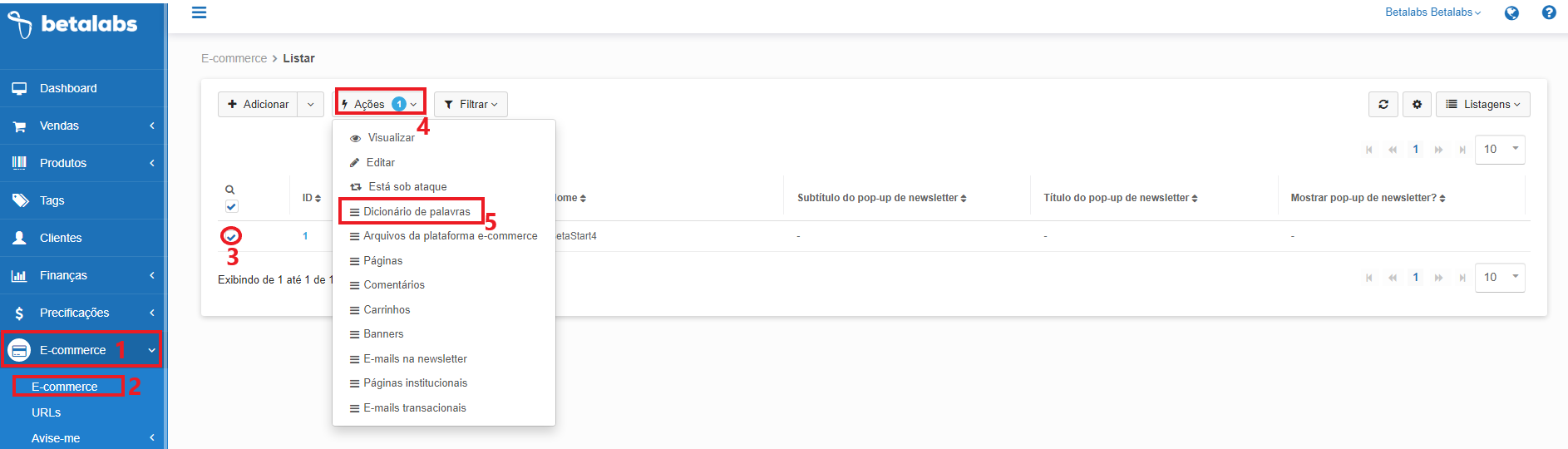Open the top page-size dropdown showing 10
The height and width of the screenshot is (449, 1568).
tap(1499, 149)
